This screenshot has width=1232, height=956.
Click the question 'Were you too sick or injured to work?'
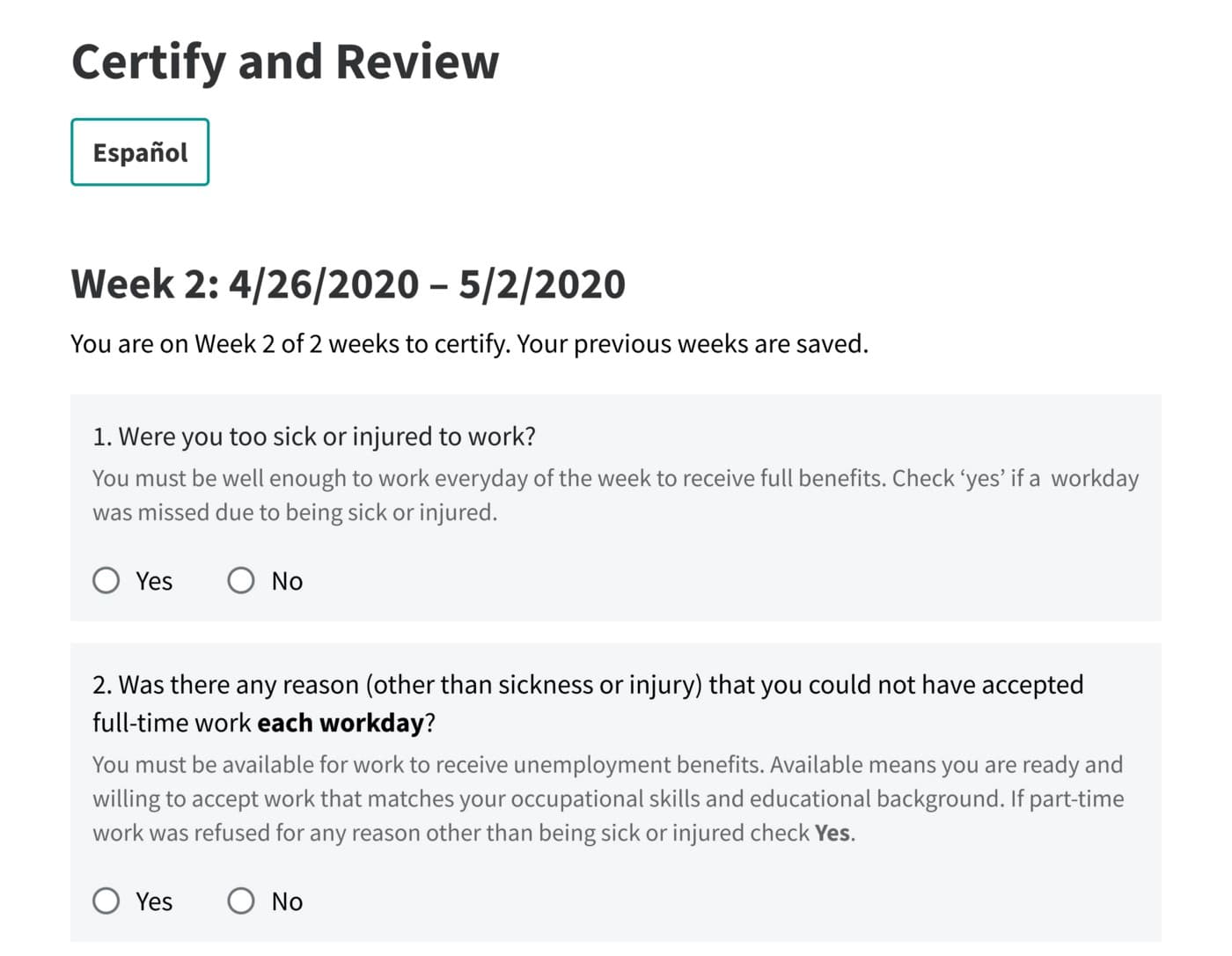pyautogui.click(x=327, y=437)
